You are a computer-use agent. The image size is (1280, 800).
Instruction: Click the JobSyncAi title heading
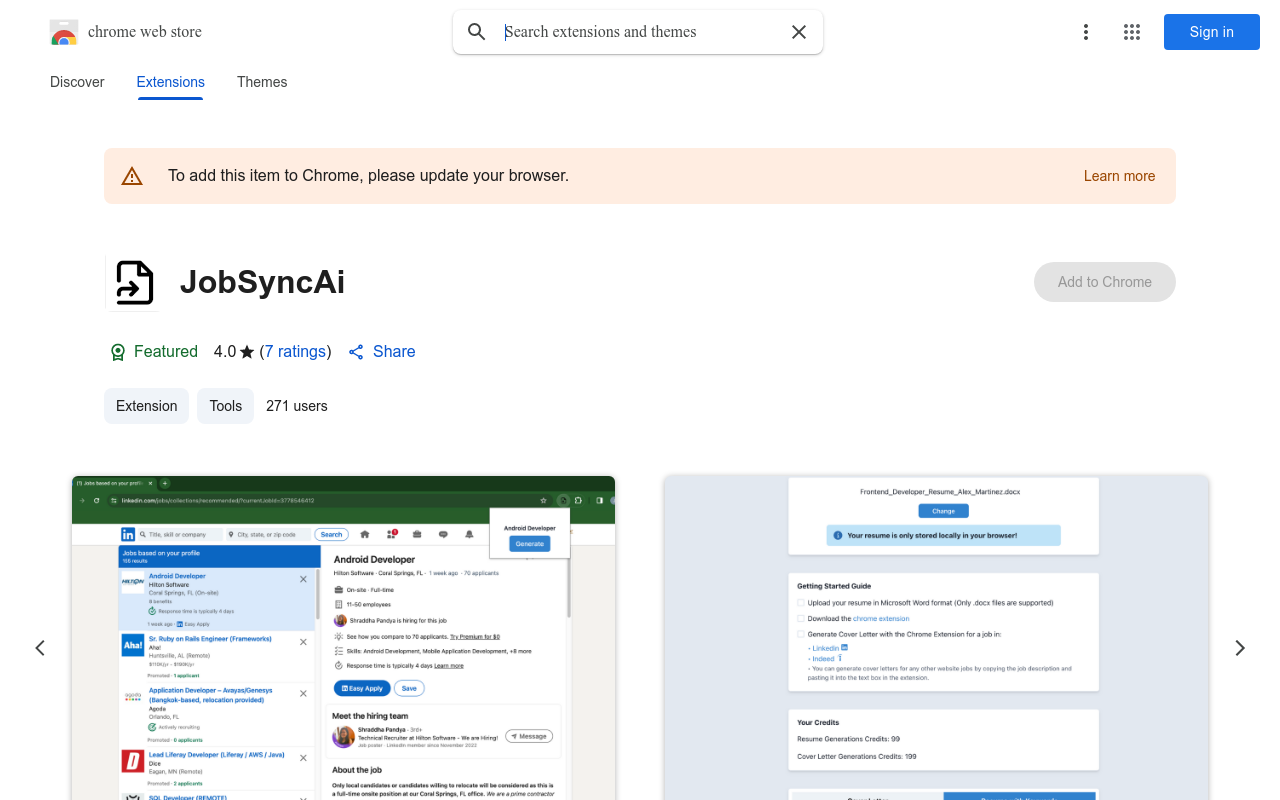(262, 283)
